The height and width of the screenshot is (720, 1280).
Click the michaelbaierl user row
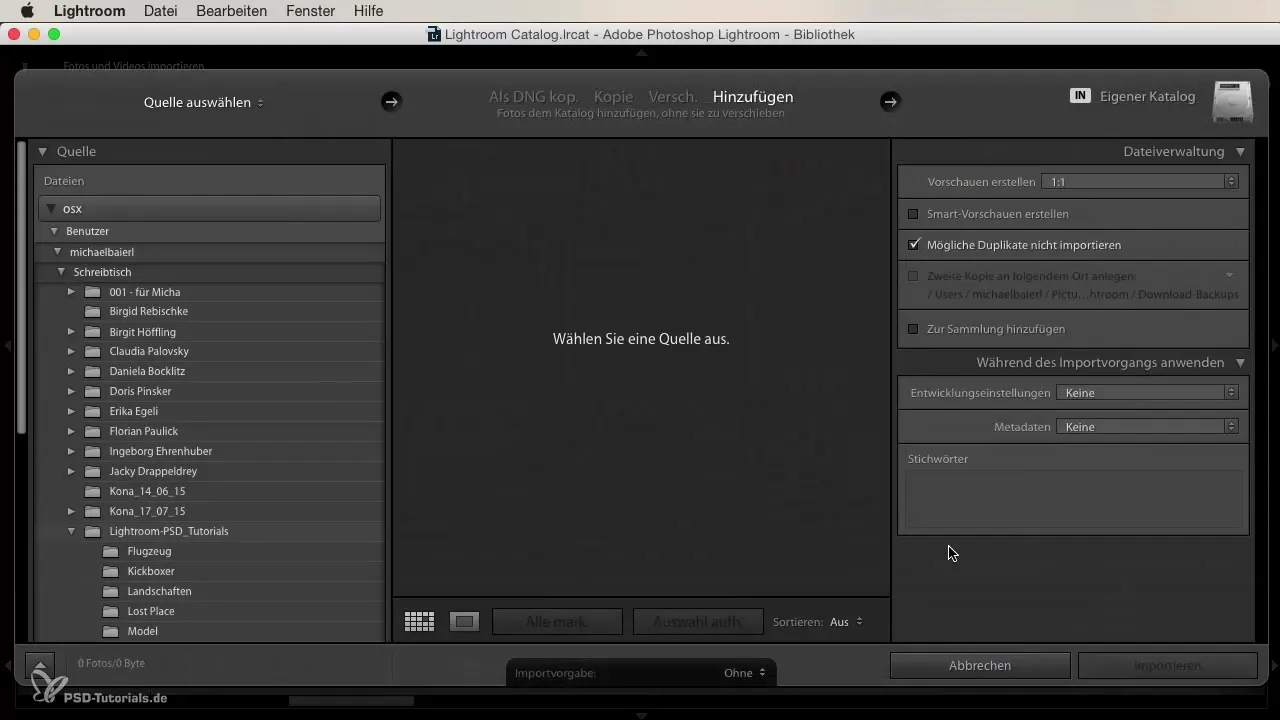[209, 252]
